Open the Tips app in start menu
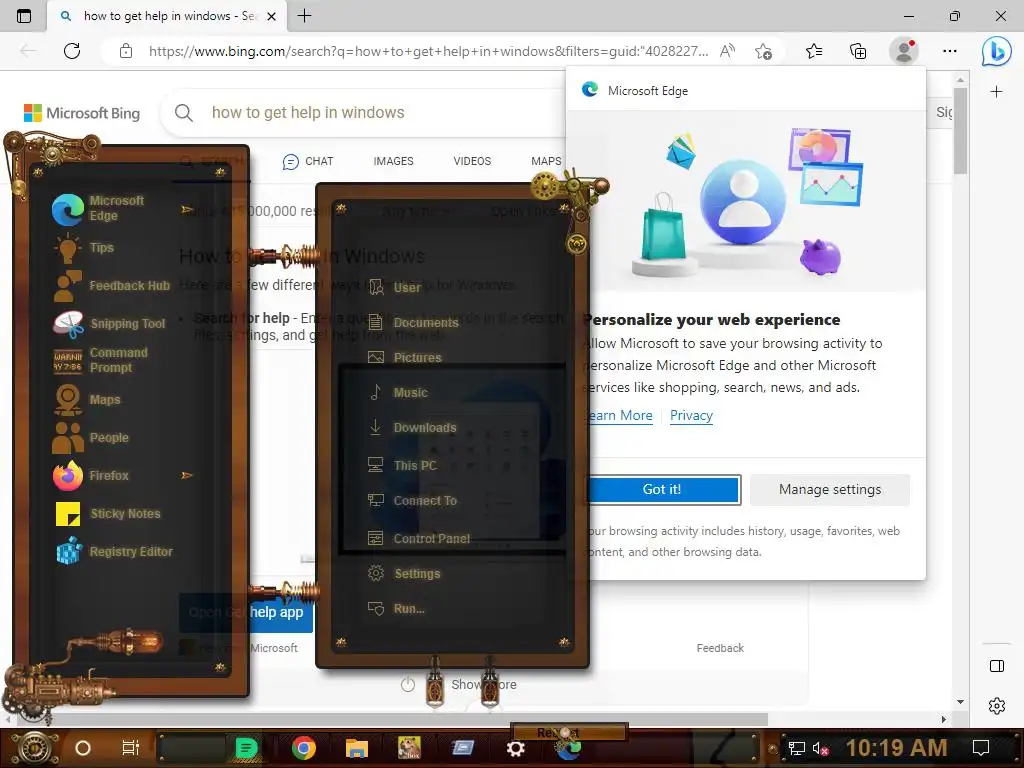The width and height of the screenshot is (1024, 768). [x=85, y=248]
